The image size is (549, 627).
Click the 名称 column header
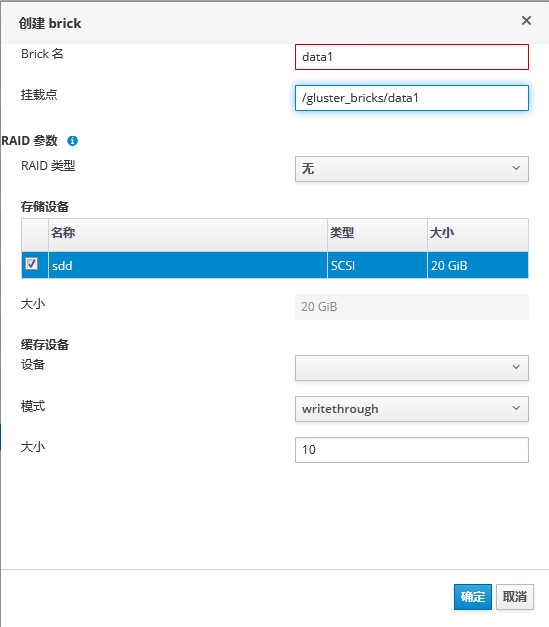[188, 235]
